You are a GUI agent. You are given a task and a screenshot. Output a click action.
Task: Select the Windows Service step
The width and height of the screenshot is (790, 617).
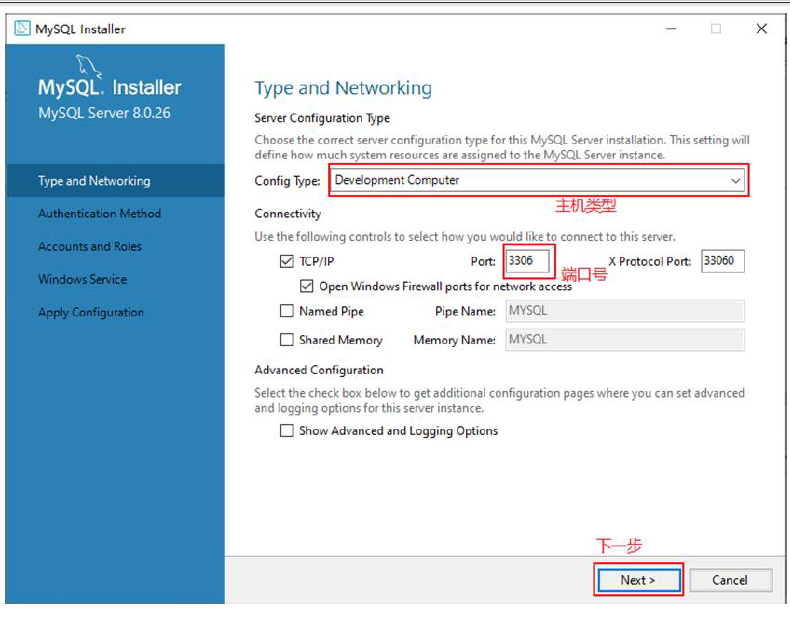83,279
